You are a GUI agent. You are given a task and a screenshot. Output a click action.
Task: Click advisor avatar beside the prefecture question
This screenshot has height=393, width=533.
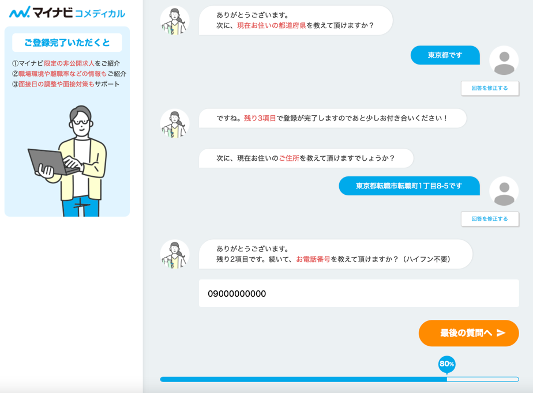point(175,20)
